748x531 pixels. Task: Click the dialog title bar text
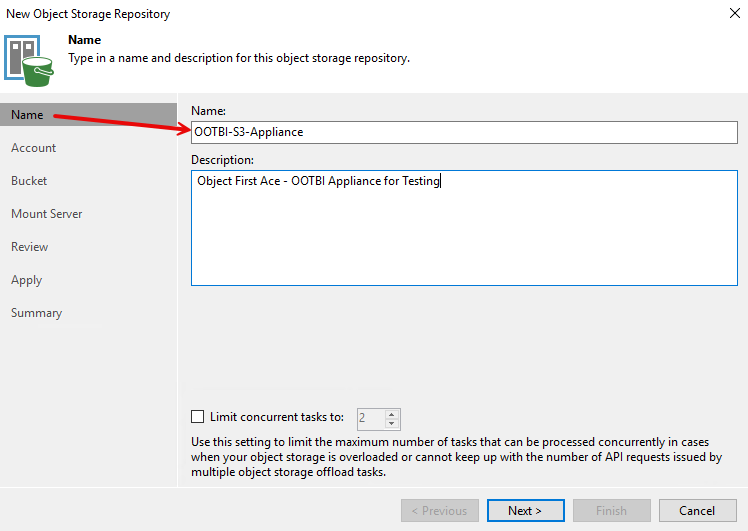pos(88,14)
